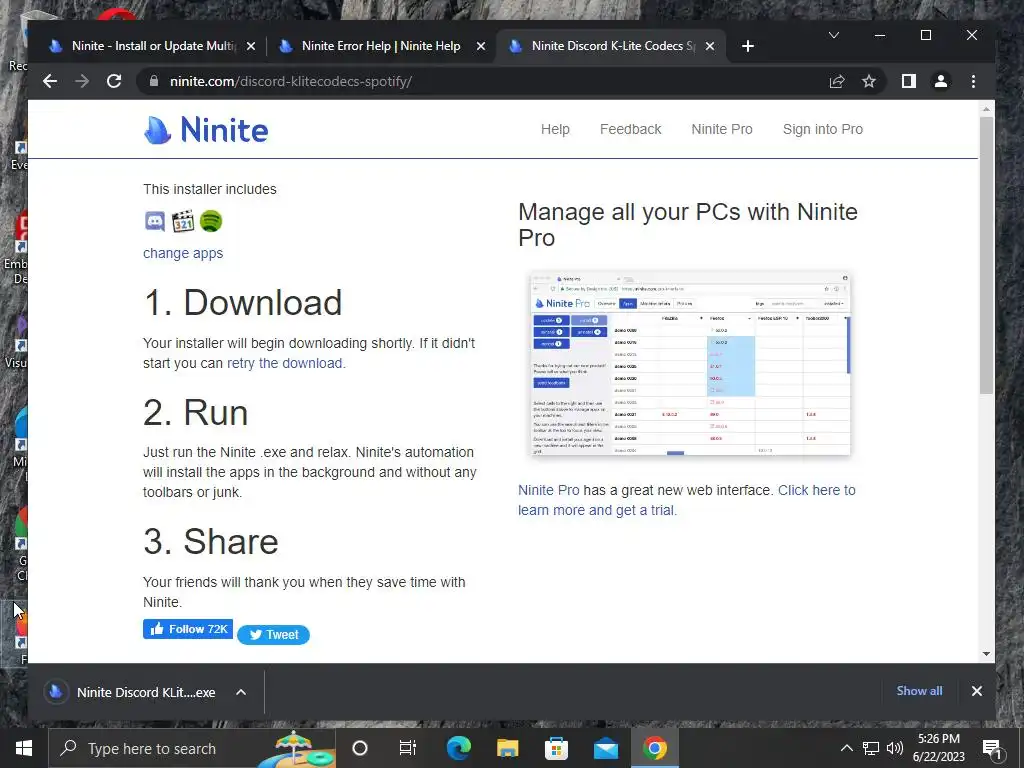Expand download item options chevron

241,692
